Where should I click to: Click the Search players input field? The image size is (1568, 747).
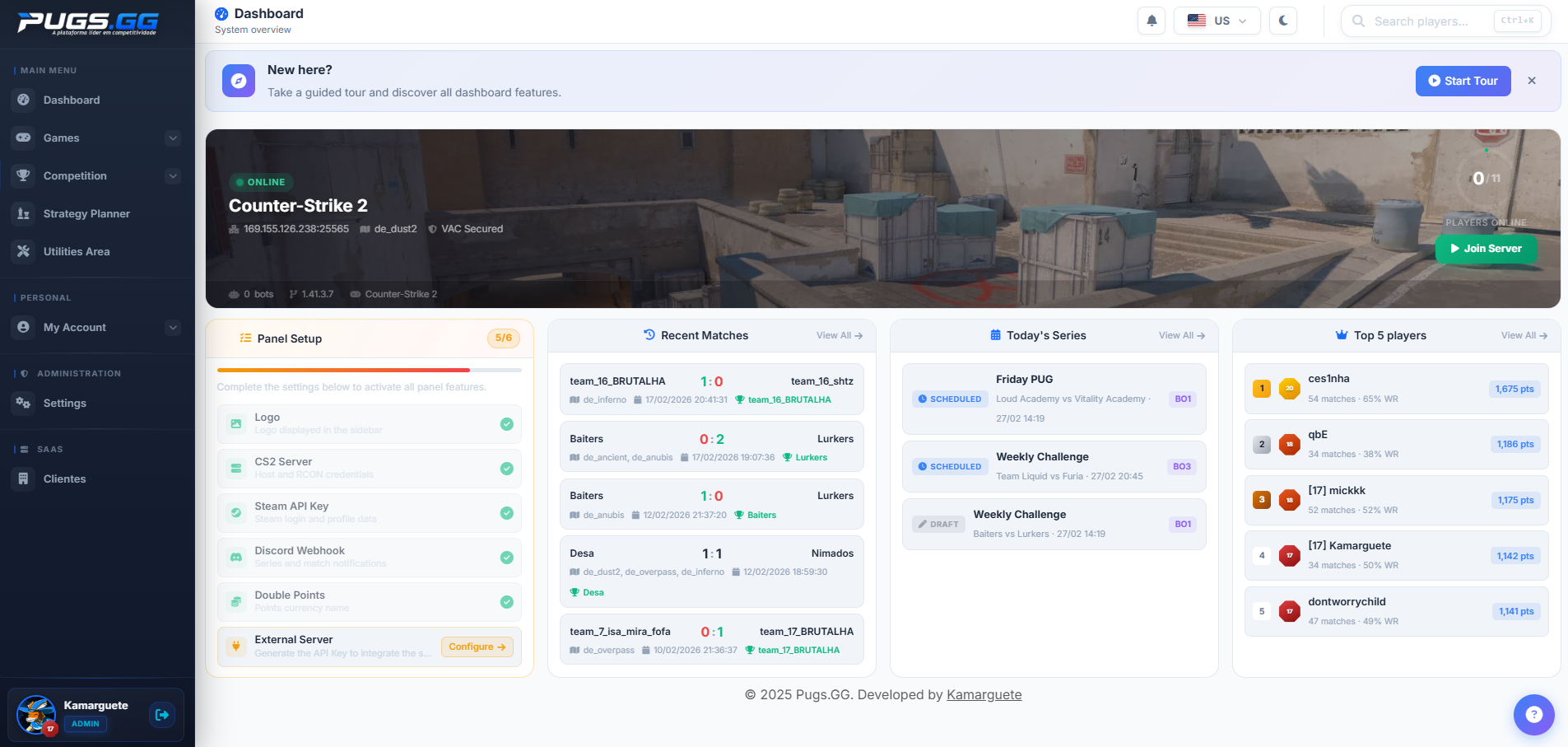point(1432,21)
